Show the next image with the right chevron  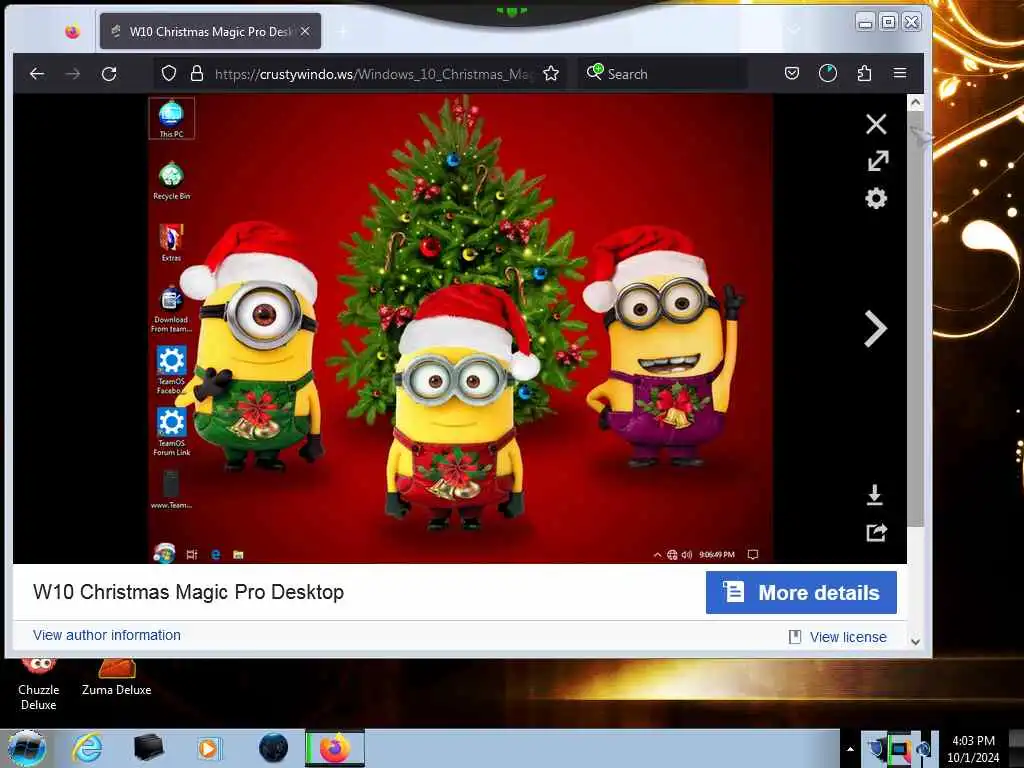pos(875,328)
